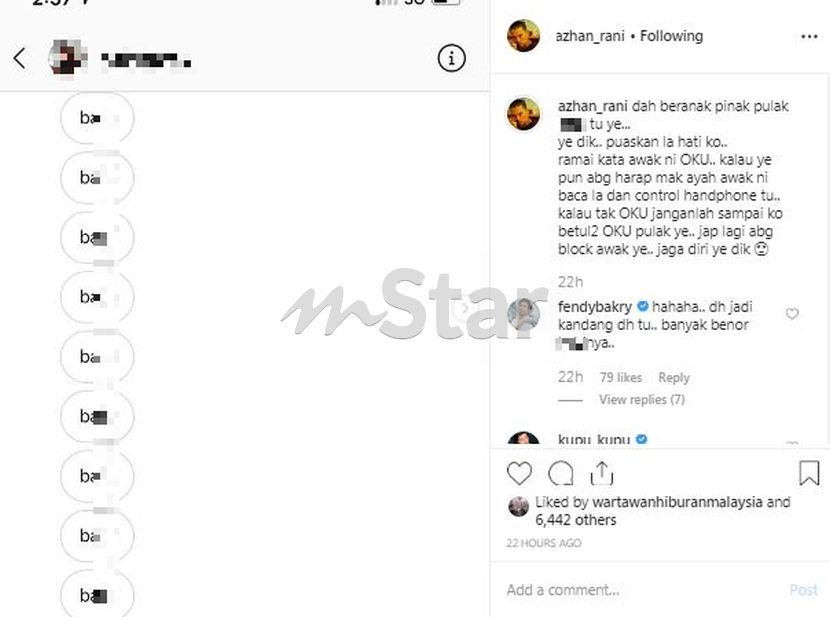The image size is (830, 617).
Task: Like fendybakry's comment with small heart
Action: 792,314
